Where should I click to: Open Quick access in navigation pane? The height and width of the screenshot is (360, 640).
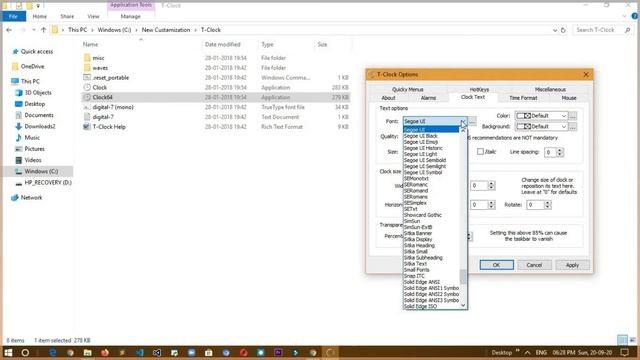point(37,51)
